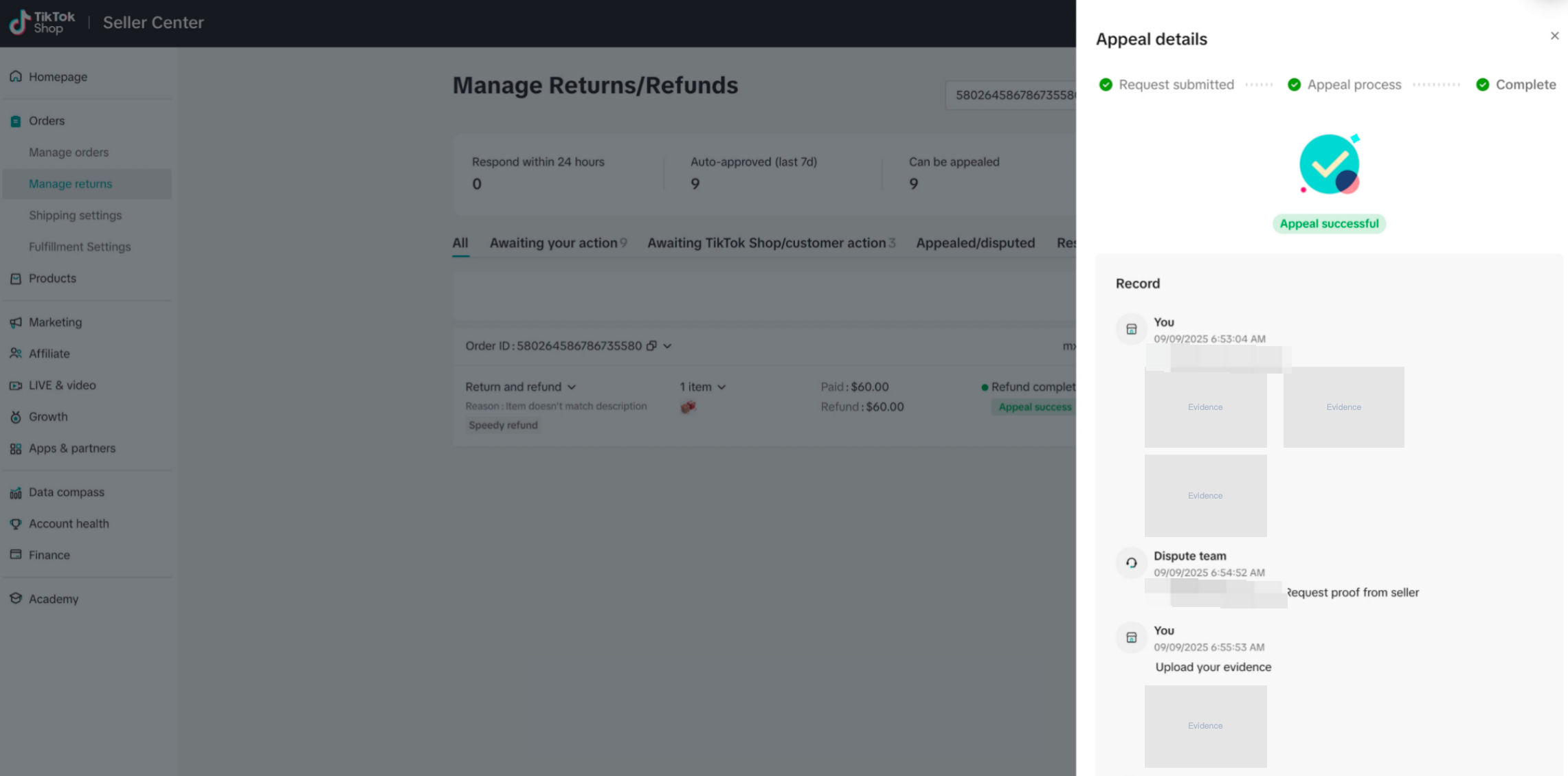Screen dimensions: 1568x776
Task: Expand the Return and refund dropdown
Action: [x=571, y=387]
